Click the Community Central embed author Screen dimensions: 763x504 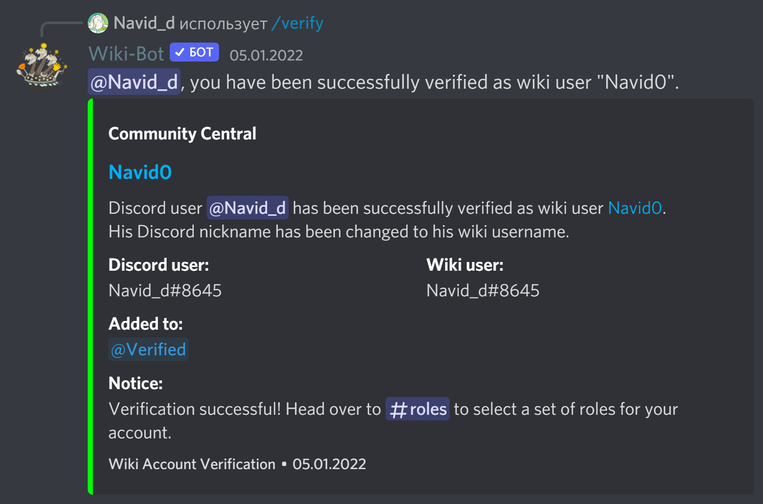point(182,133)
